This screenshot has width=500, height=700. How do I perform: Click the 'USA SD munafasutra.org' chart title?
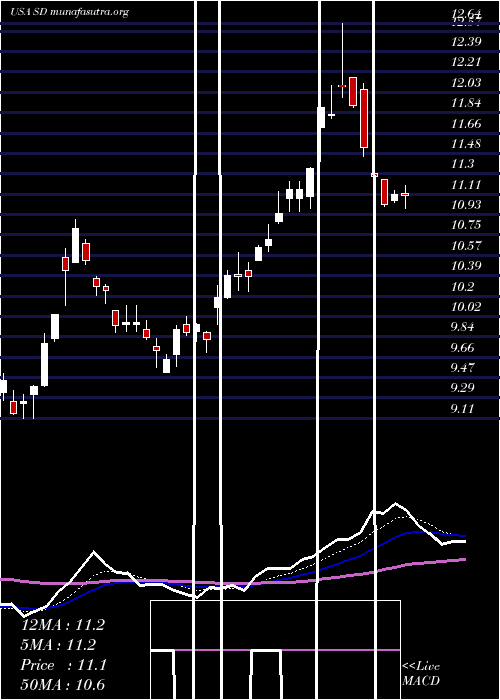click(x=69, y=12)
